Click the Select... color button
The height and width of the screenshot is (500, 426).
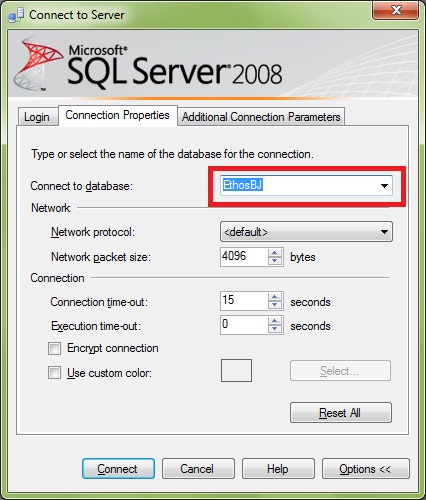(340, 370)
